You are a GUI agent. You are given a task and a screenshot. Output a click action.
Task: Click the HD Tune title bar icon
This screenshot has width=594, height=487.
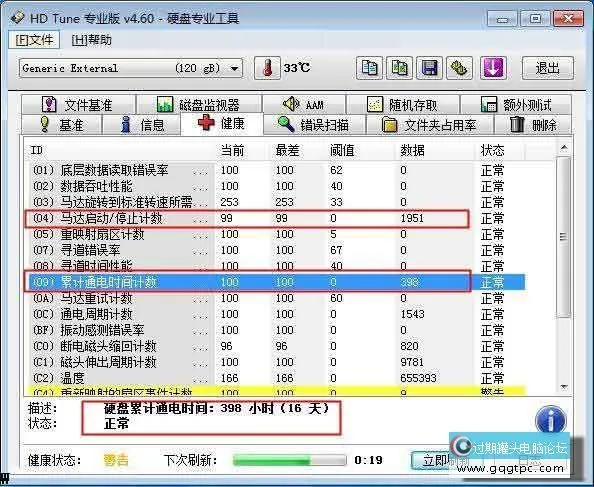click(x=17, y=18)
